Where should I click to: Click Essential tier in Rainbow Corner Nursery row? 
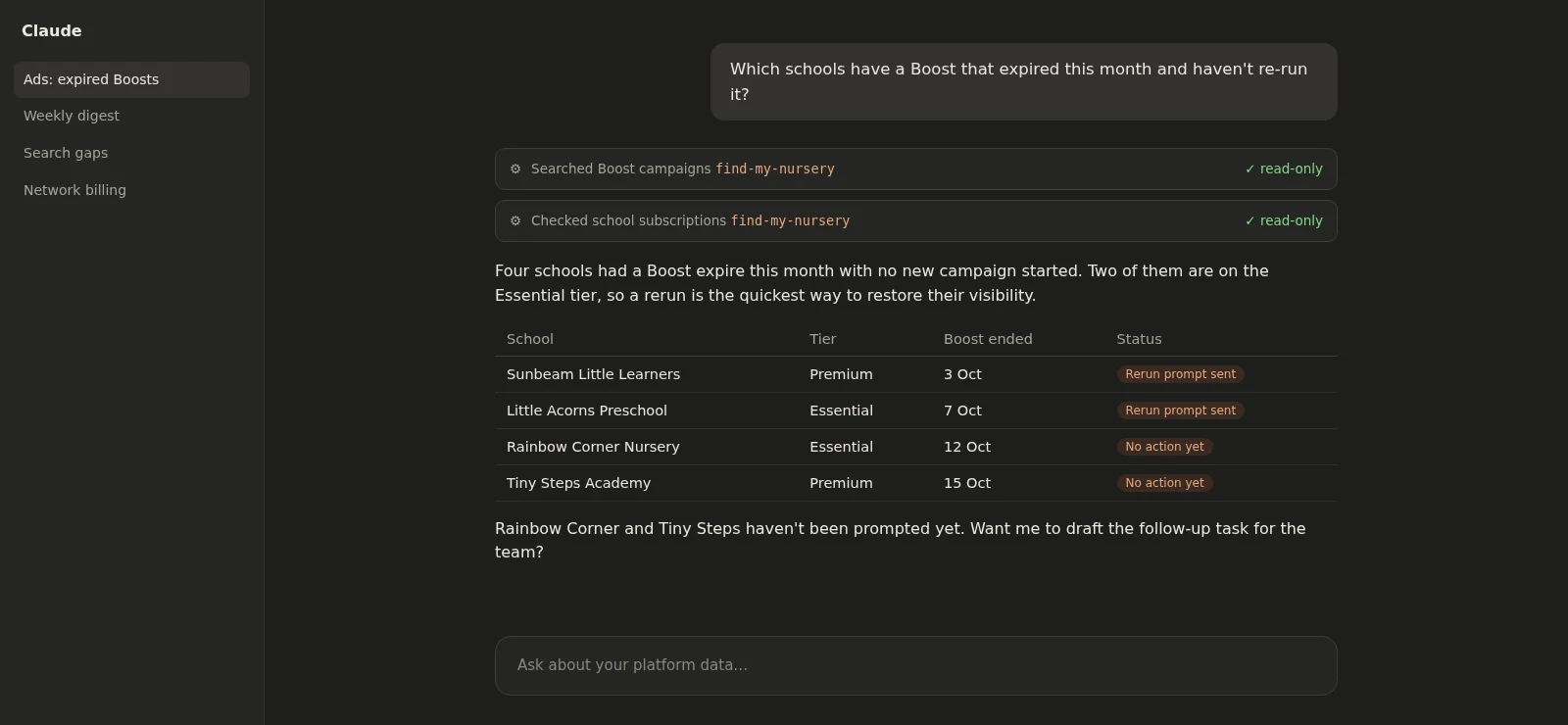[841, 447]
